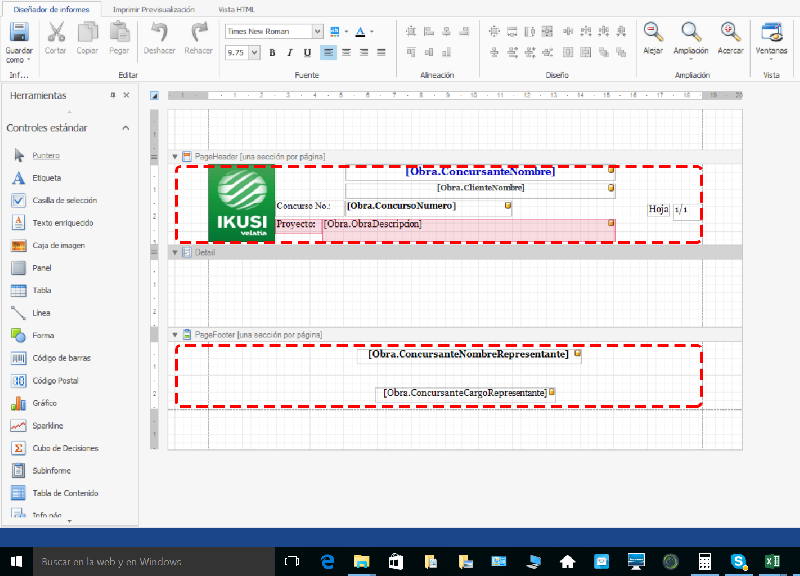The width and height of the screenshot is (800, 576).
Task: Collapse the PageHeader band
Action: tap(175, 156)
